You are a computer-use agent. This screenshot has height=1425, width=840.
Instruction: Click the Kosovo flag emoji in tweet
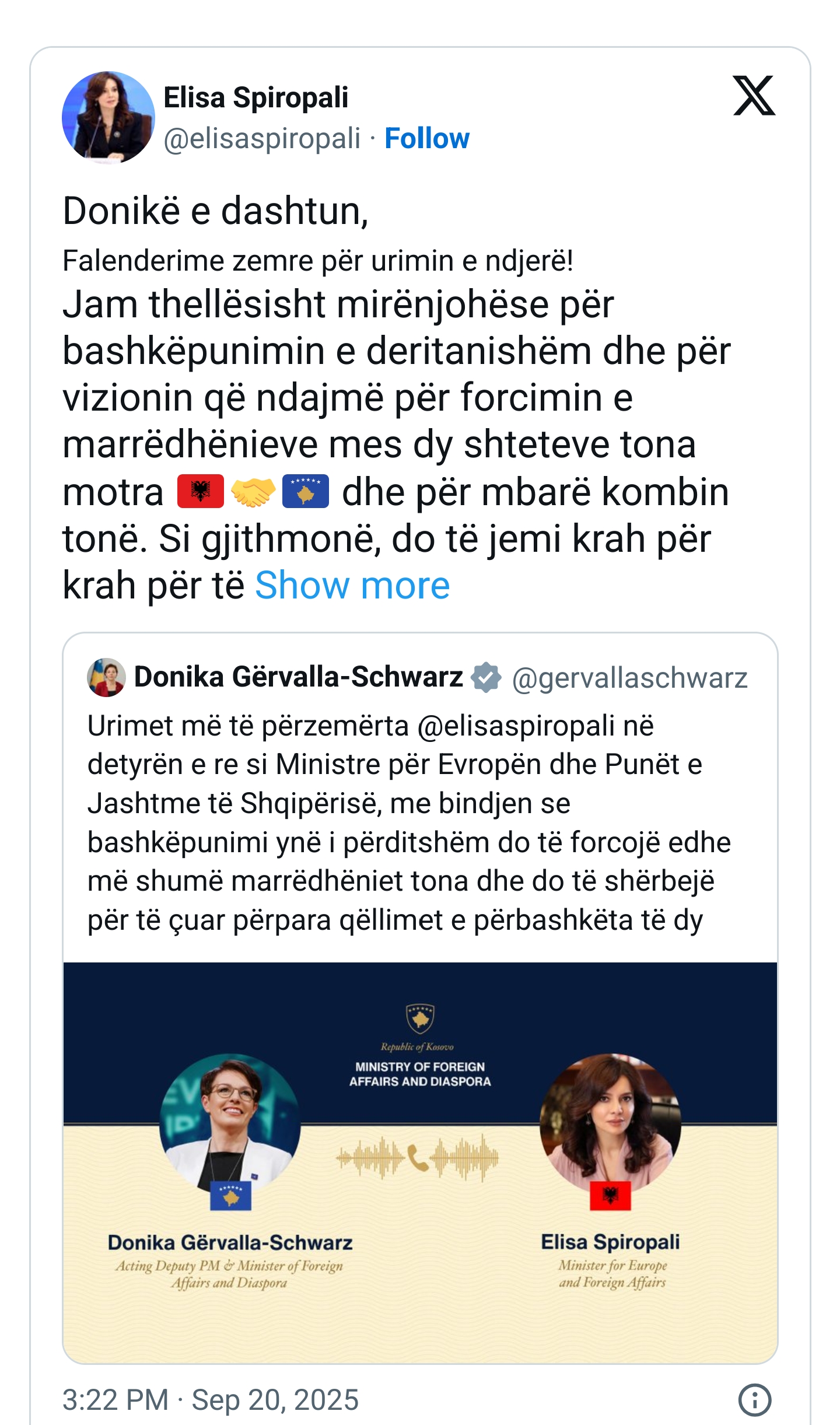306,491
